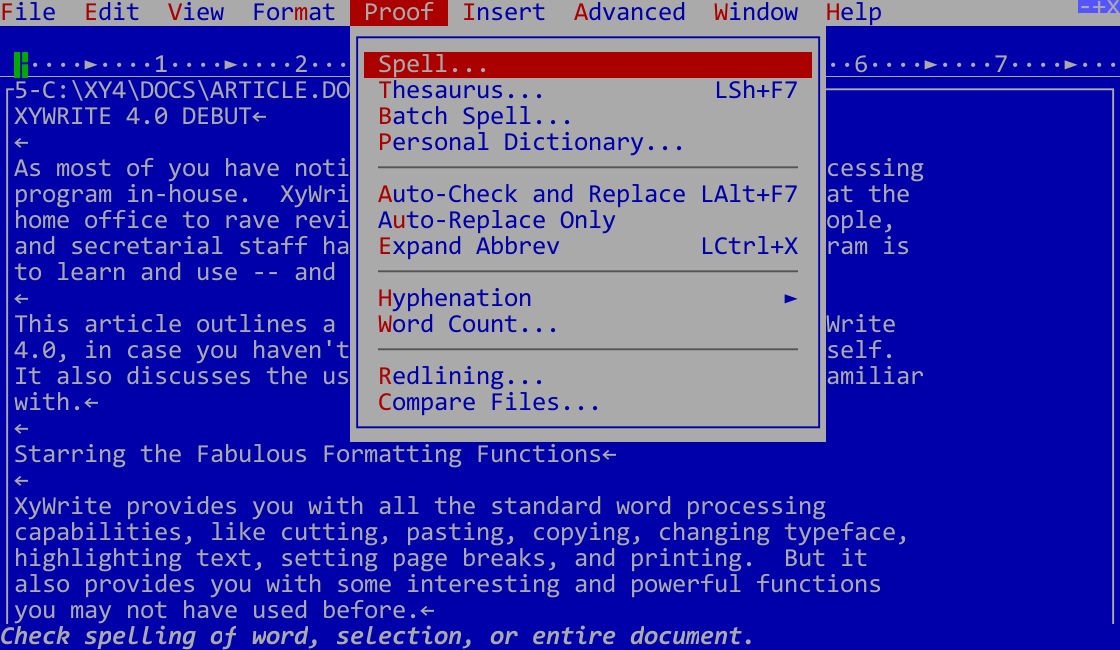Expand the Hyphenation submenu

[x=588, y=298]
